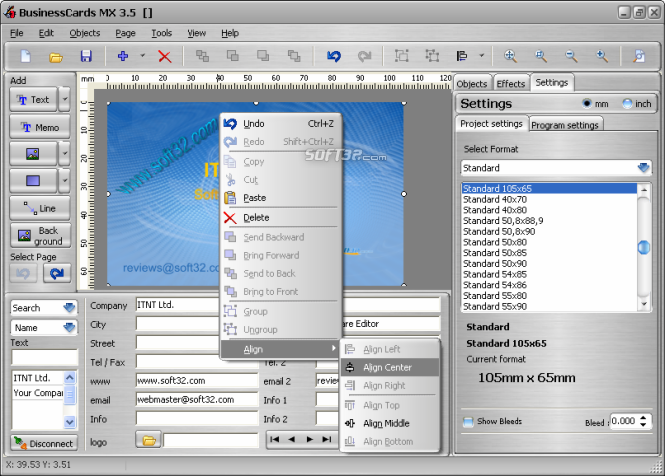The width and height of the screenshot is (665, 476).
Task: Click the format list scrollbar thumb
Action: [x=643, y=247]
